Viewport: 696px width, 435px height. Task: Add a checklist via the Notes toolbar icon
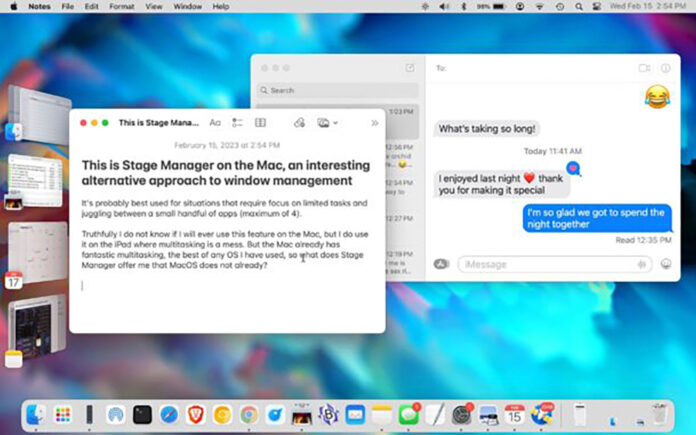[237, 123]
